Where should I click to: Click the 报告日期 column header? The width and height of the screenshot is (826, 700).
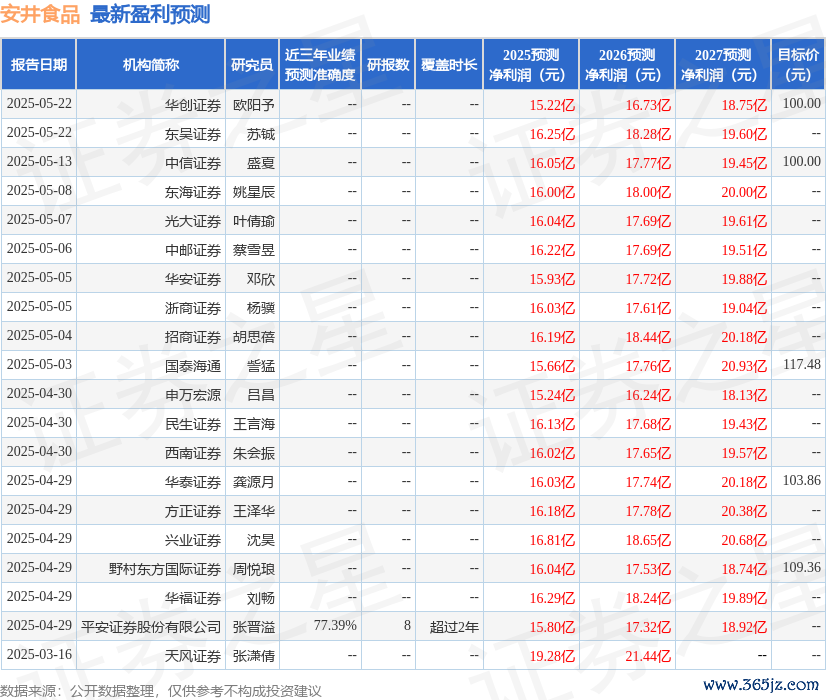pos(39,64)
